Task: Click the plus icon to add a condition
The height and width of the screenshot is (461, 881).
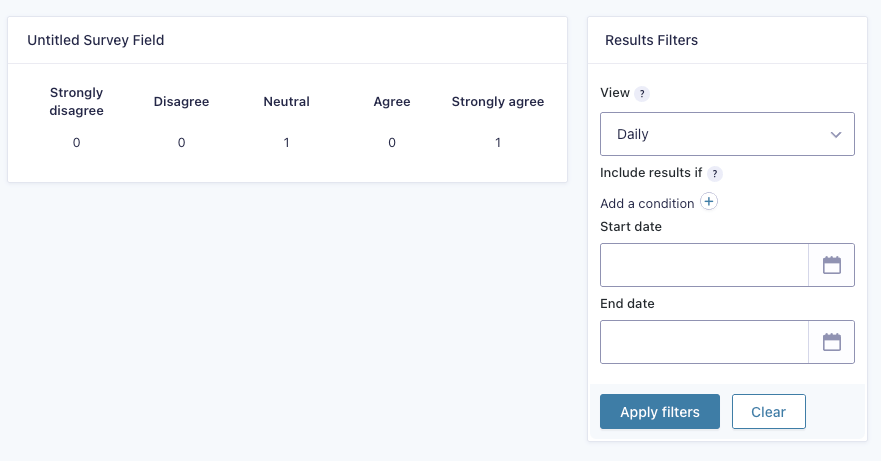Action: 709,201
